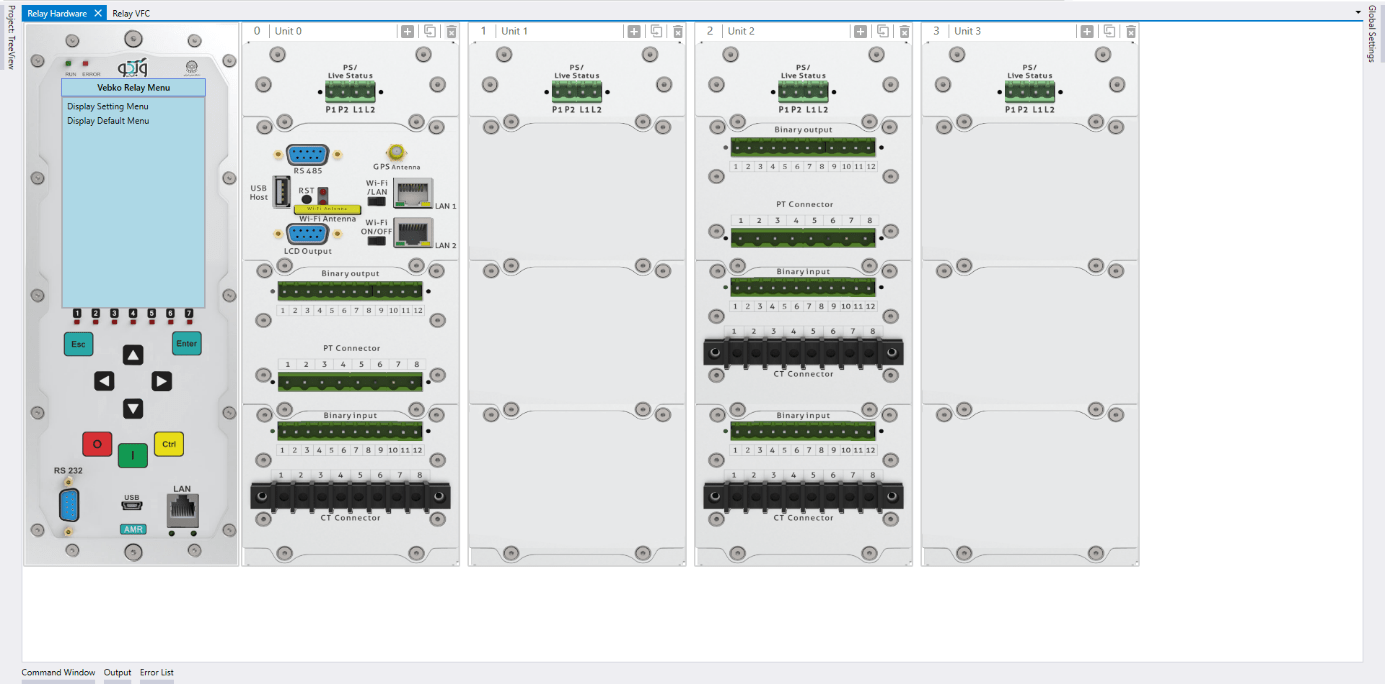
Task: Click the front panel LAN port
Action: (182, 510)
